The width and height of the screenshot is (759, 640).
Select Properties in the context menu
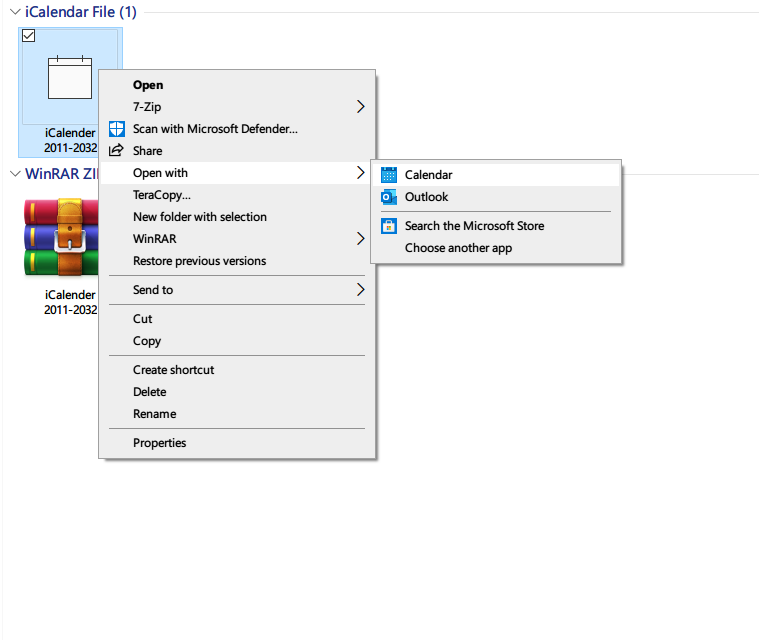160,443
